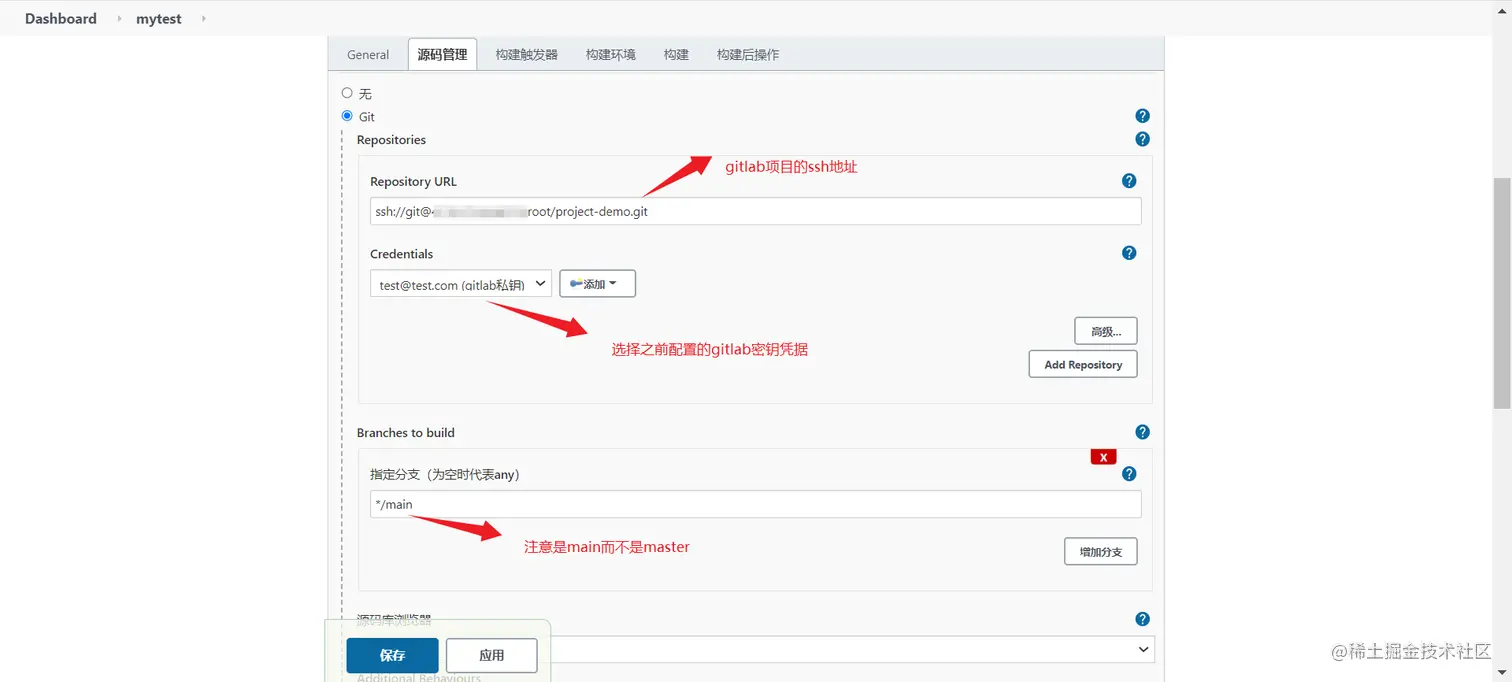Open help for the Credentials field
The width and height of the screenshot is (1512, 682).
click(x=1129, y=253)
